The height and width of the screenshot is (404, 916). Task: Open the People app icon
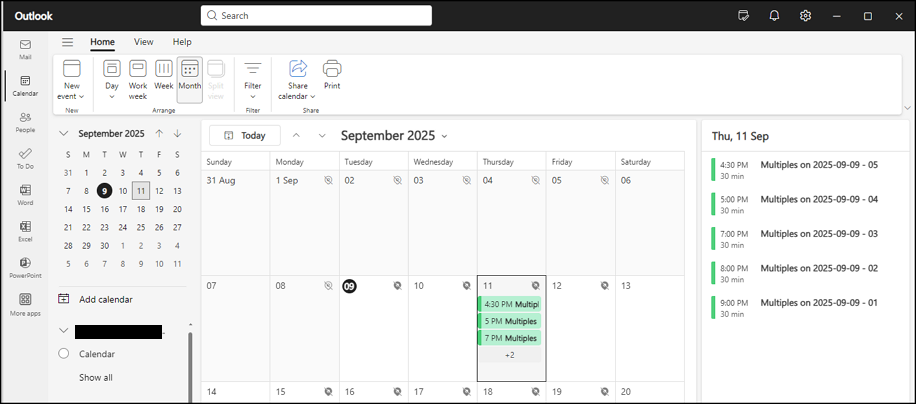[25, 122]
